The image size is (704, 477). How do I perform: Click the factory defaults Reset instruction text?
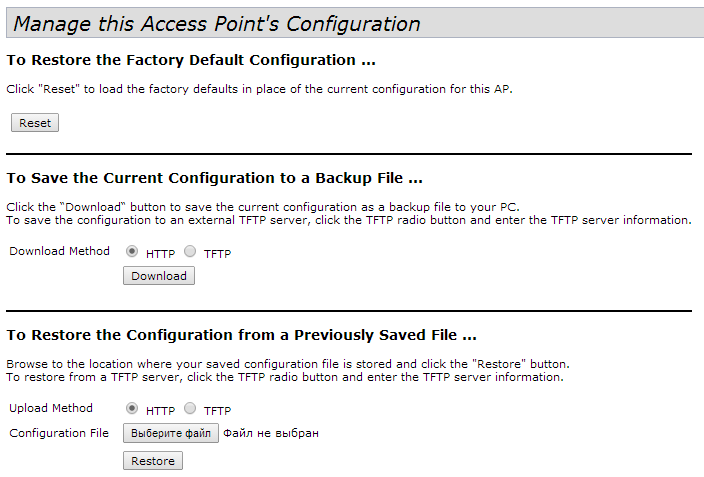pos(259,89)
